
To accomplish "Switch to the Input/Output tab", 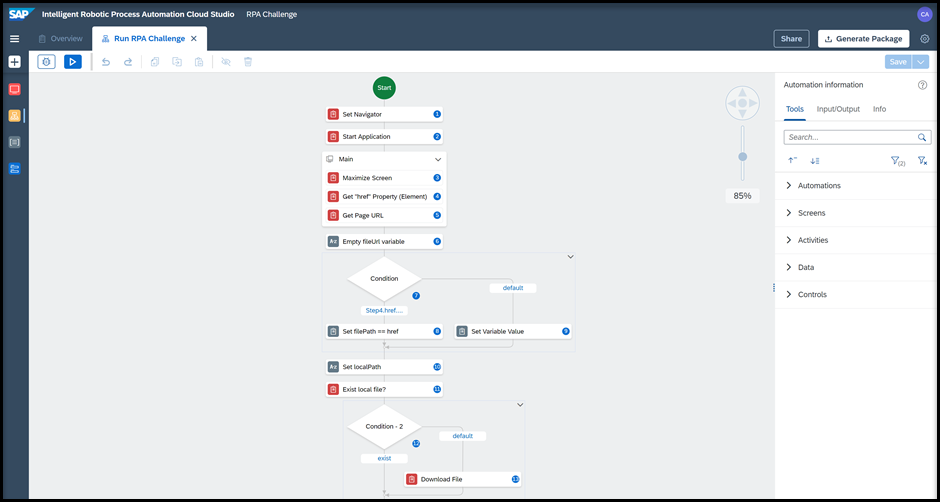I will point(838,109).
